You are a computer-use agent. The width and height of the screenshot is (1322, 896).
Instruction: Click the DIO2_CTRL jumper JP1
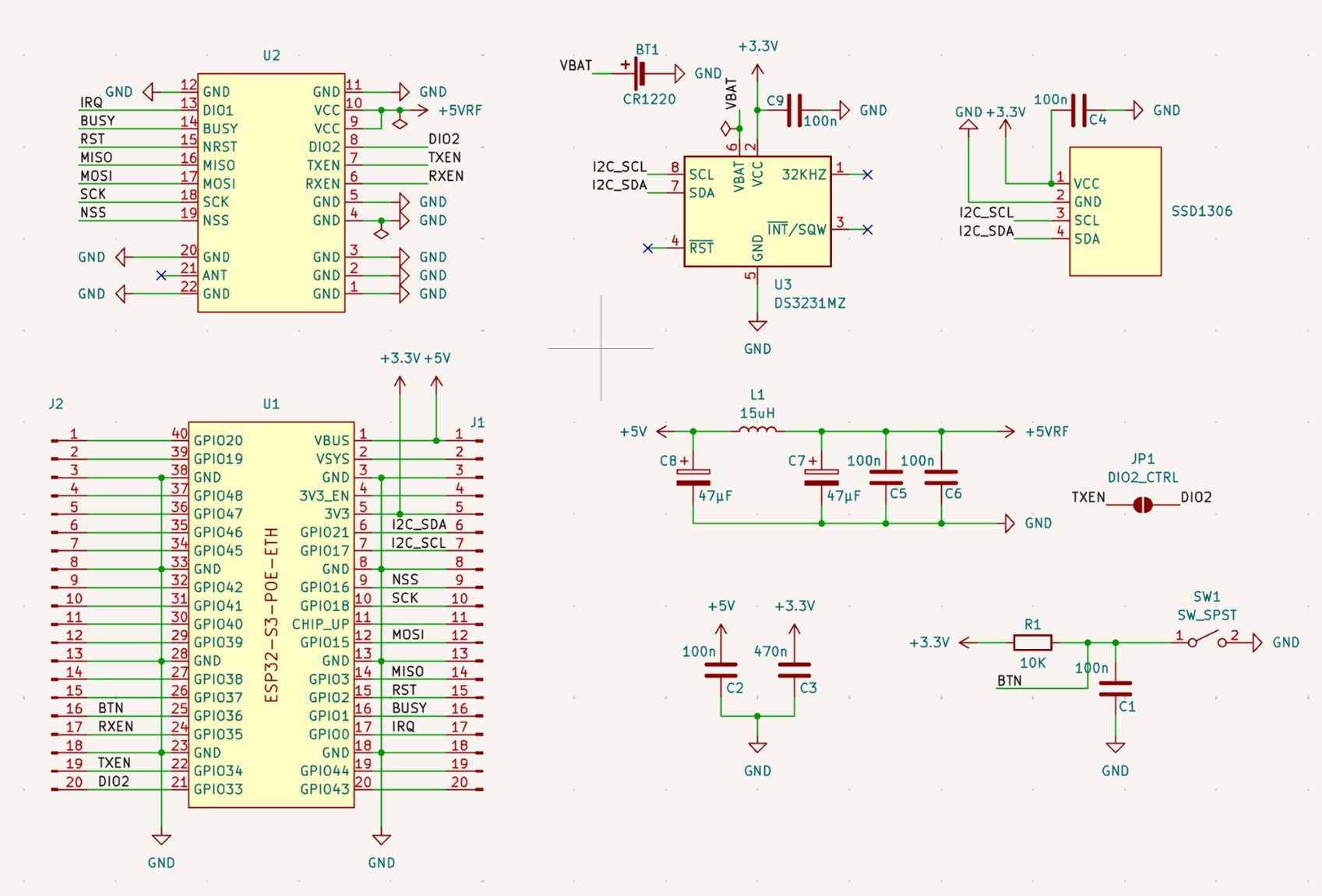coord(1142,505)
